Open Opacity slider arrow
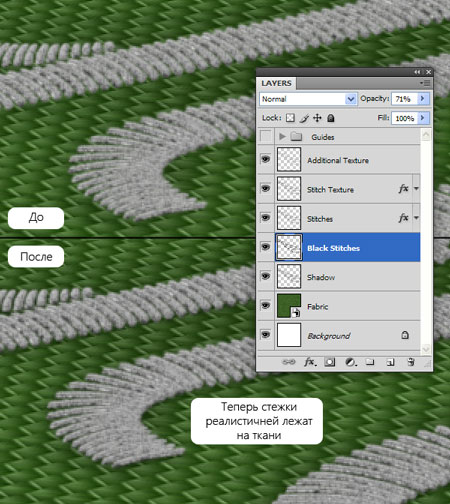 click(423, 99)
